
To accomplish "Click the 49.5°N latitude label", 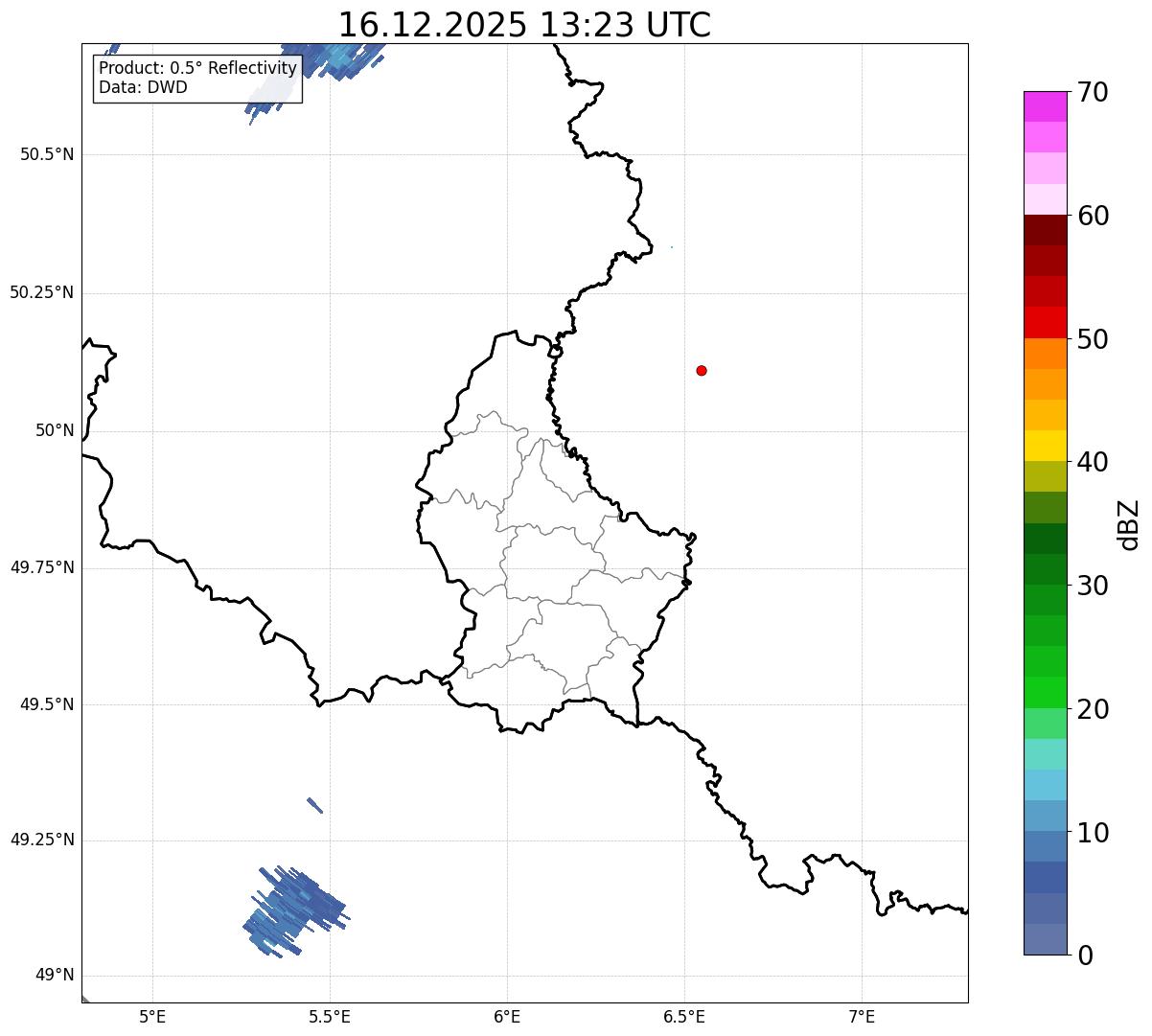I will [x=47, y=704].
